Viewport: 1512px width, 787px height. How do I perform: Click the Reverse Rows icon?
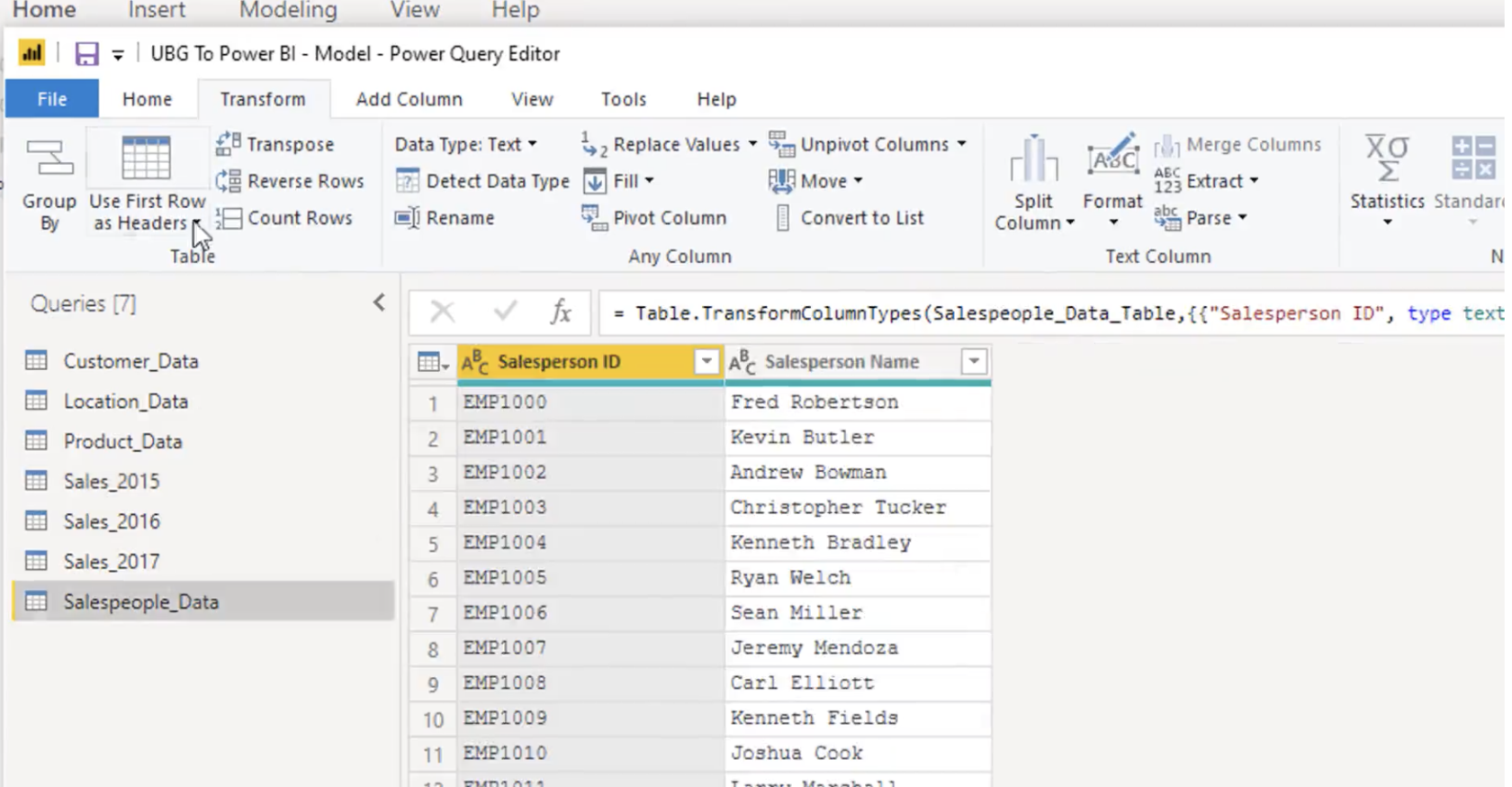point(229,180)
